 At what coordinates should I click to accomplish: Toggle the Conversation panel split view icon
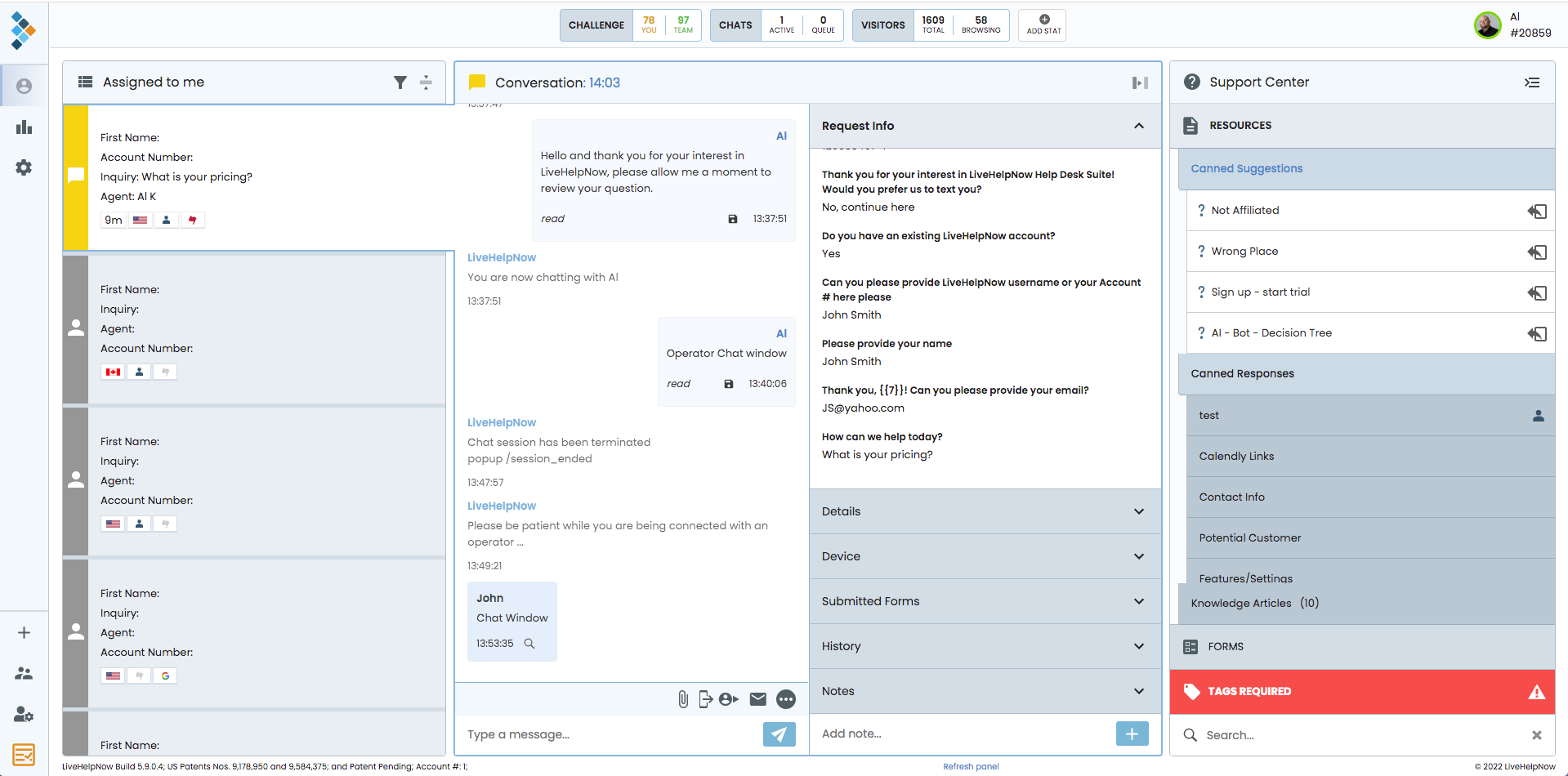1141,83
